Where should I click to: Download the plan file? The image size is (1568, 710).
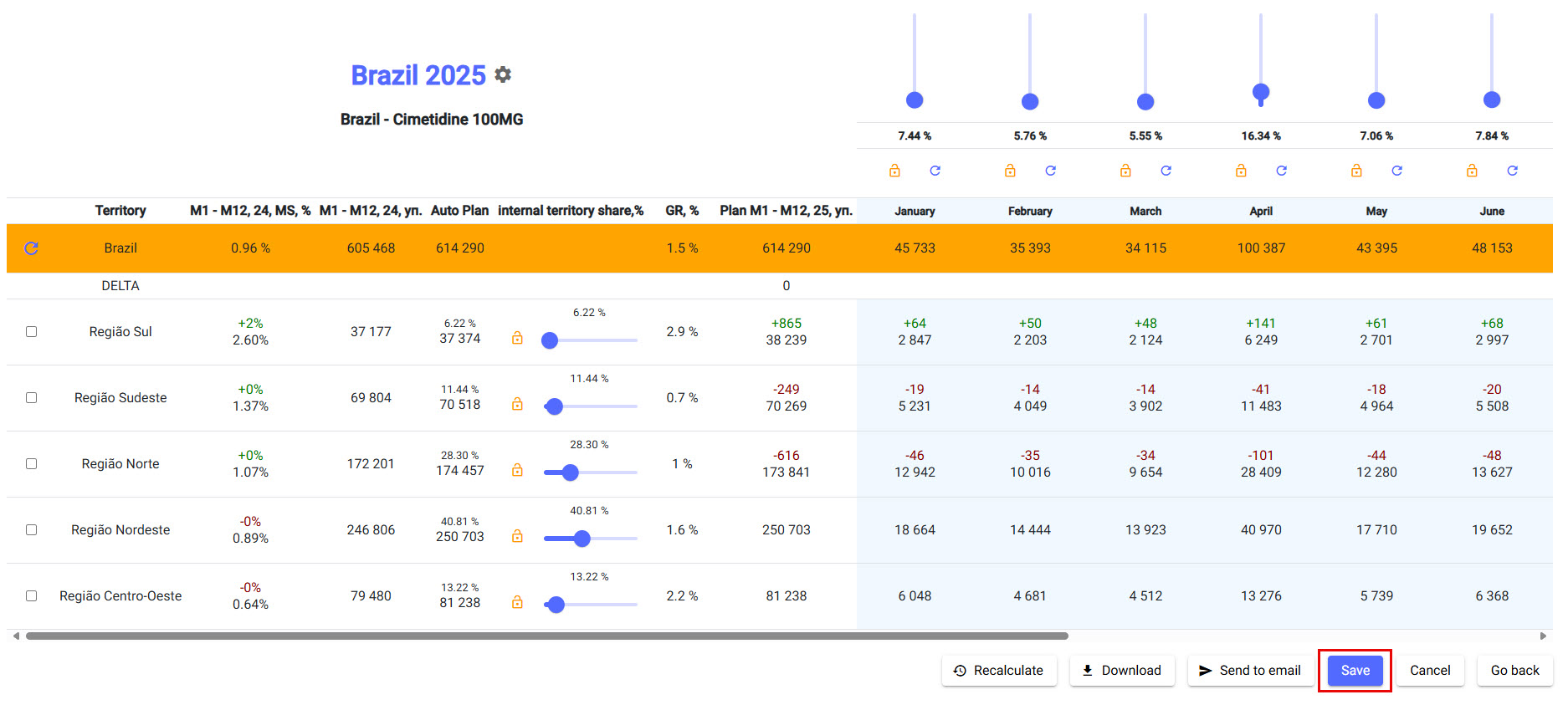(1121, 671)
